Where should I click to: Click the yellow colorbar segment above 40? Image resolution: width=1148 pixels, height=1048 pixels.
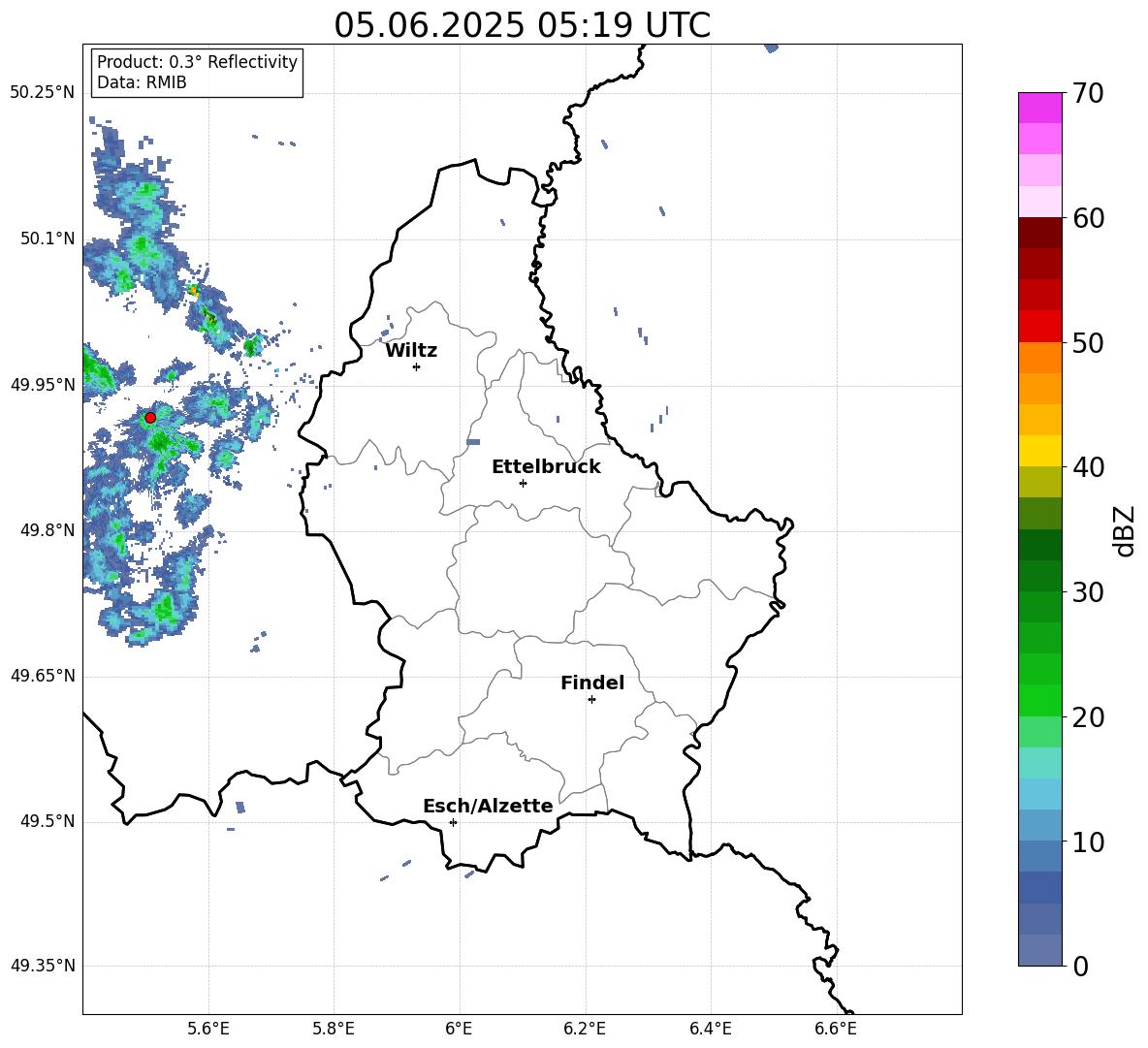[x=1040, y=452]
